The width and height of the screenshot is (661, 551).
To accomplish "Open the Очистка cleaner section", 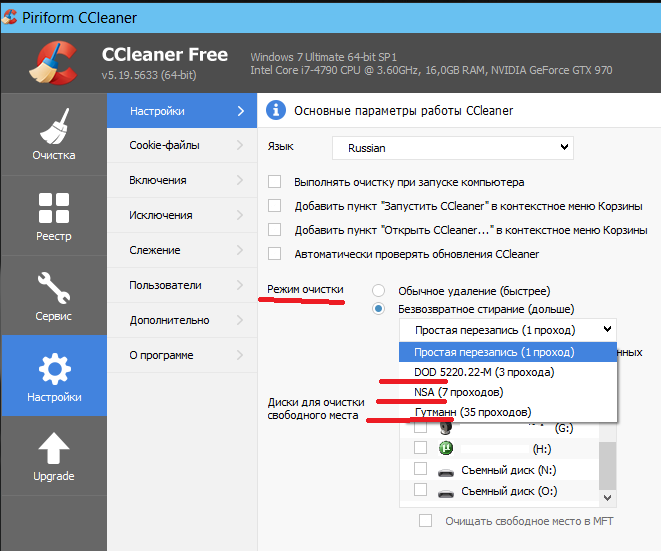I will (54, 134).
